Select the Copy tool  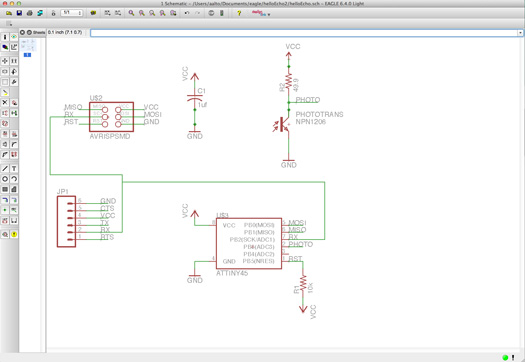(14, 61)
